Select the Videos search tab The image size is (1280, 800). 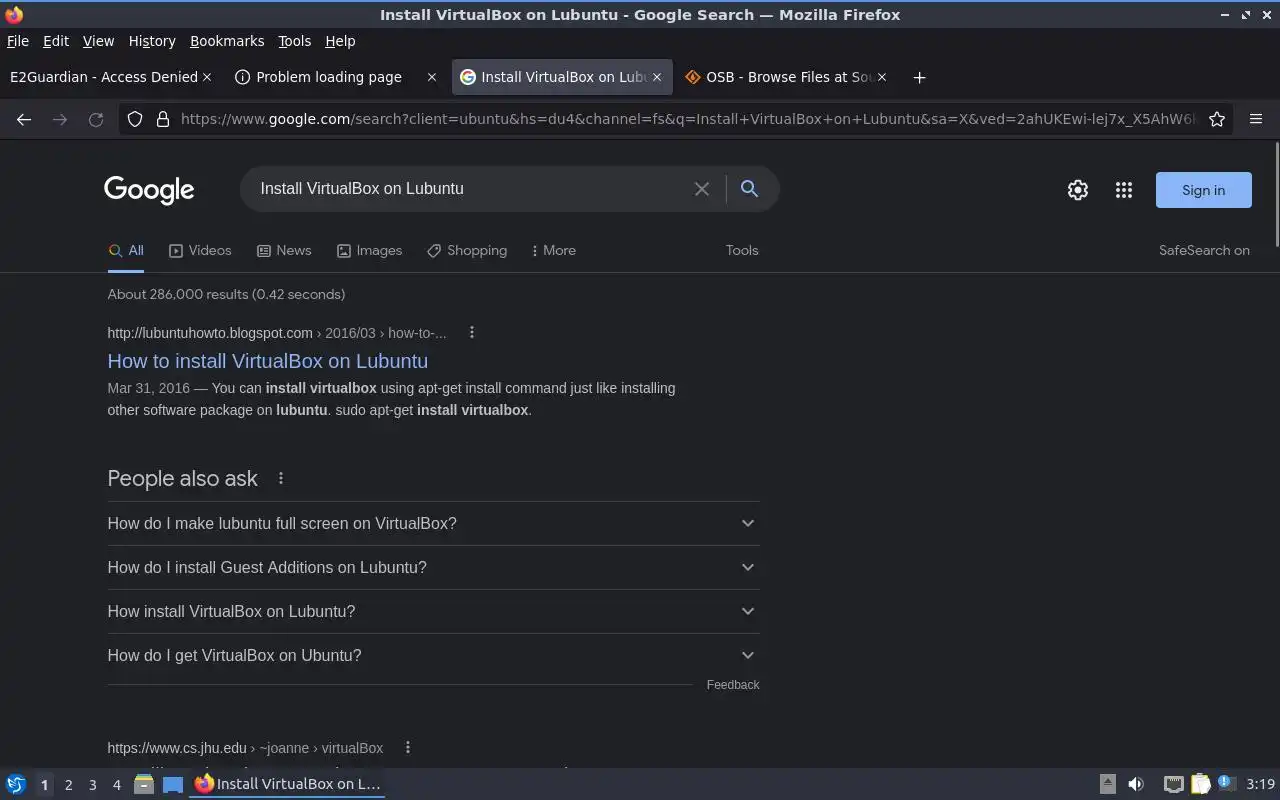[x=200, y=251]
